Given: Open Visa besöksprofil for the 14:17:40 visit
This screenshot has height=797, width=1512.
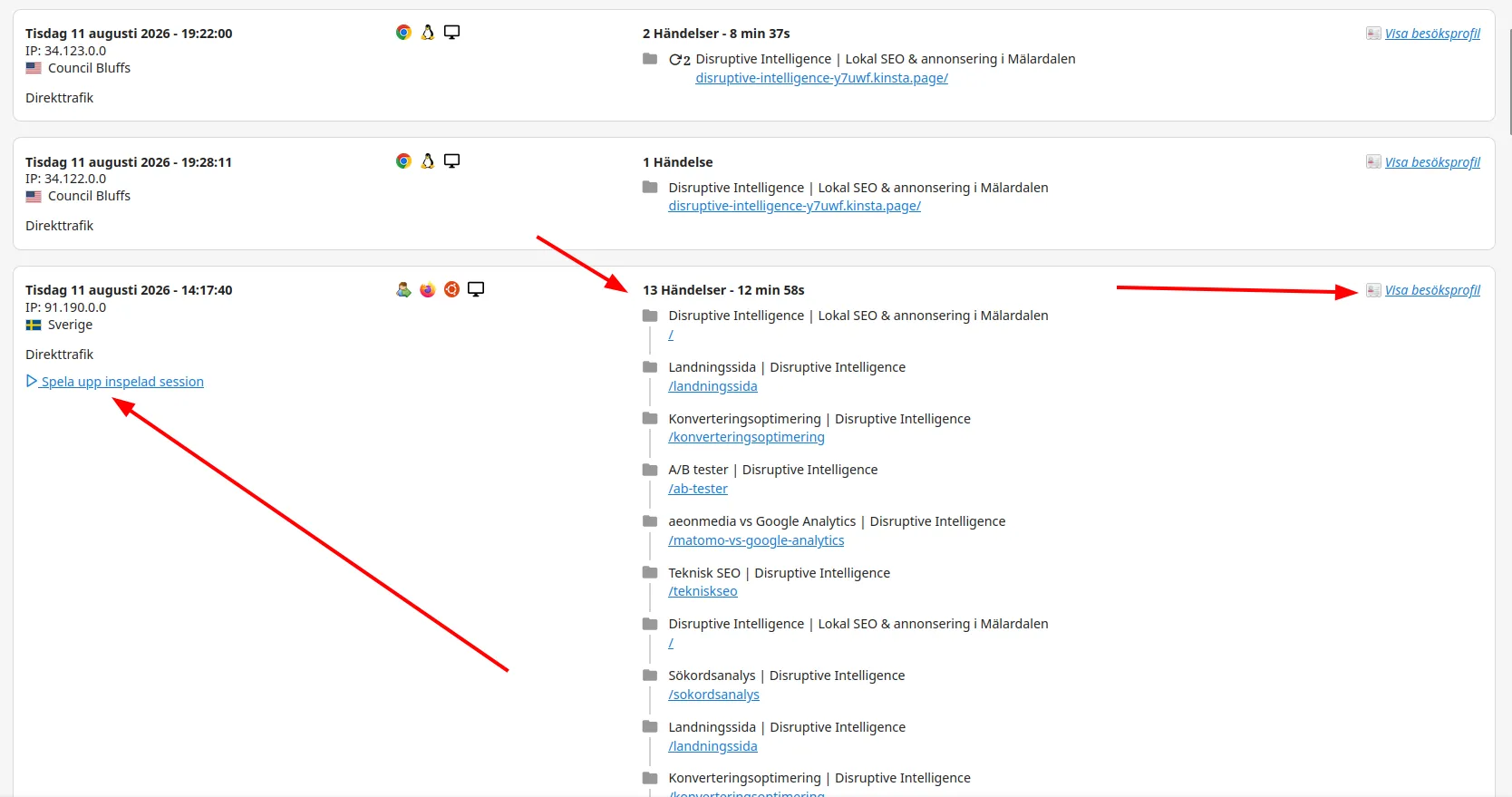Looking at the screenshot, I should [1432, 290].
